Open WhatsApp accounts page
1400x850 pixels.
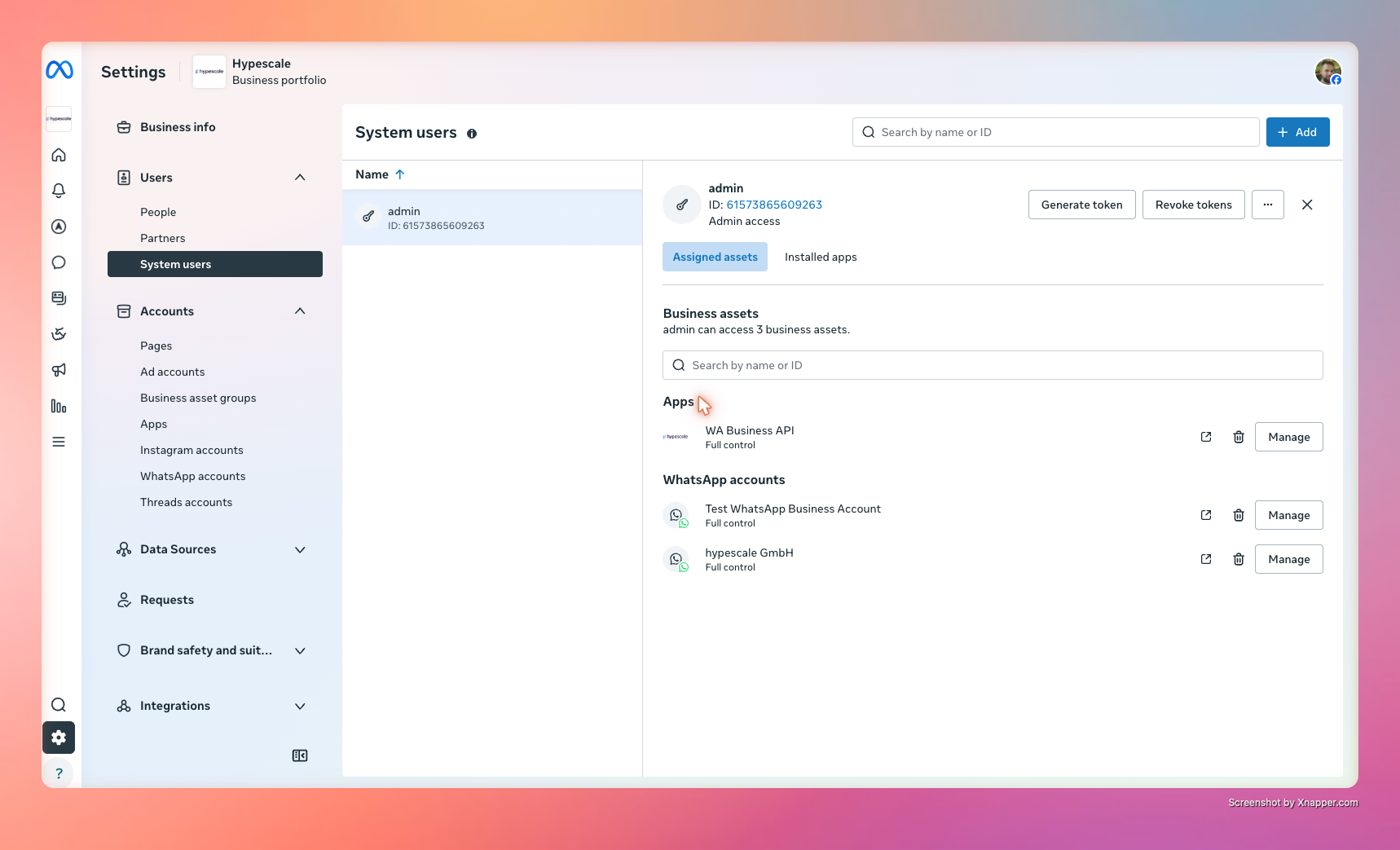[192, 476]
